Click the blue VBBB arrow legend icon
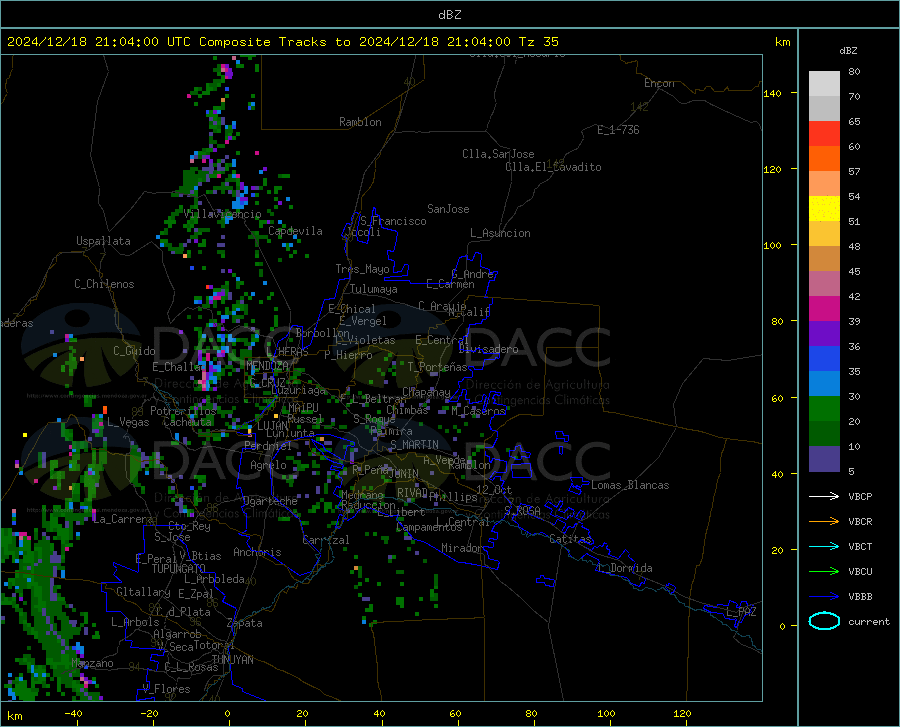Viewport: 900px width, 727px height. 824,597
